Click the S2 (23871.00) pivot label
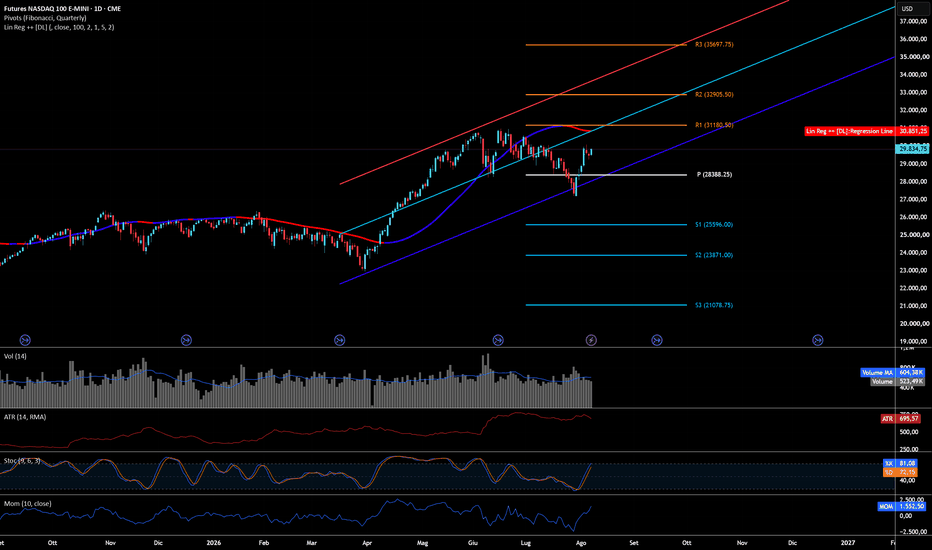Screen dimensions: 932x550 click(x=714, y=255)
